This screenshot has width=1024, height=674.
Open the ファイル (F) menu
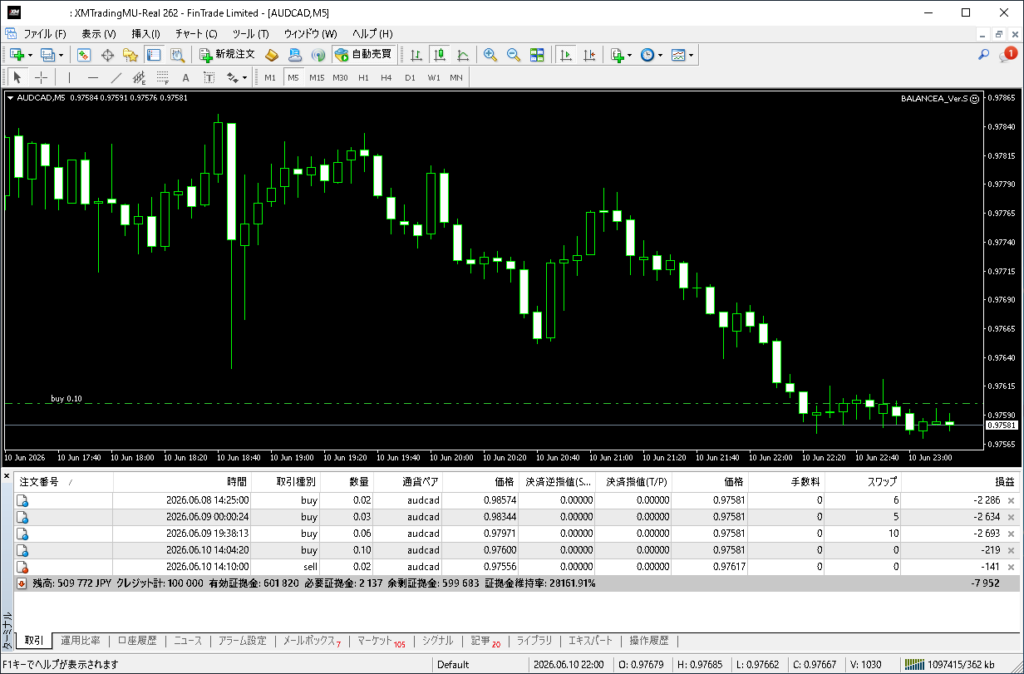tap(44, 33)
